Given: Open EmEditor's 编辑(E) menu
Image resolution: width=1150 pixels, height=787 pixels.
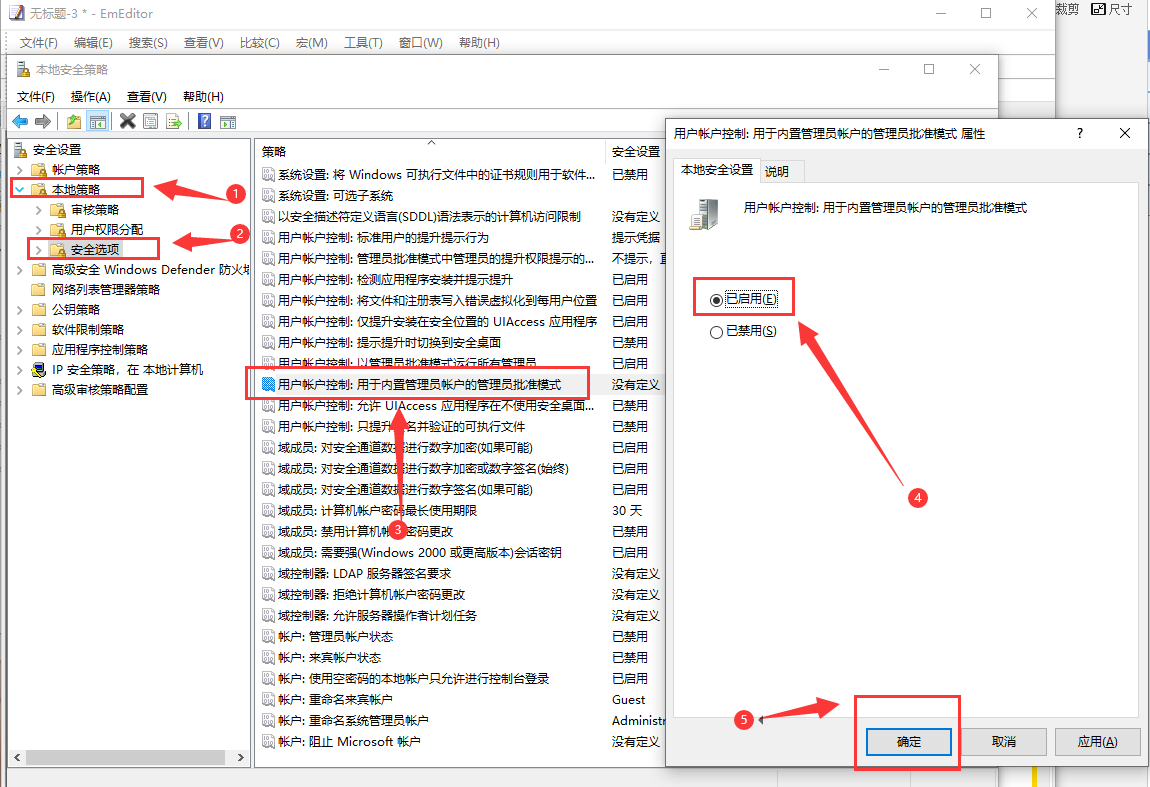Looking at the screenshot, I should (93, 43).
